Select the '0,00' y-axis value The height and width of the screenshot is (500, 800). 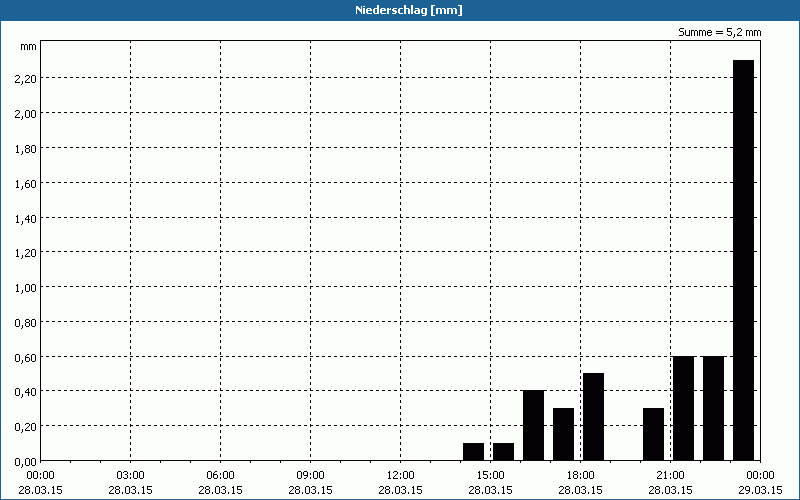[x=27, y=462]
